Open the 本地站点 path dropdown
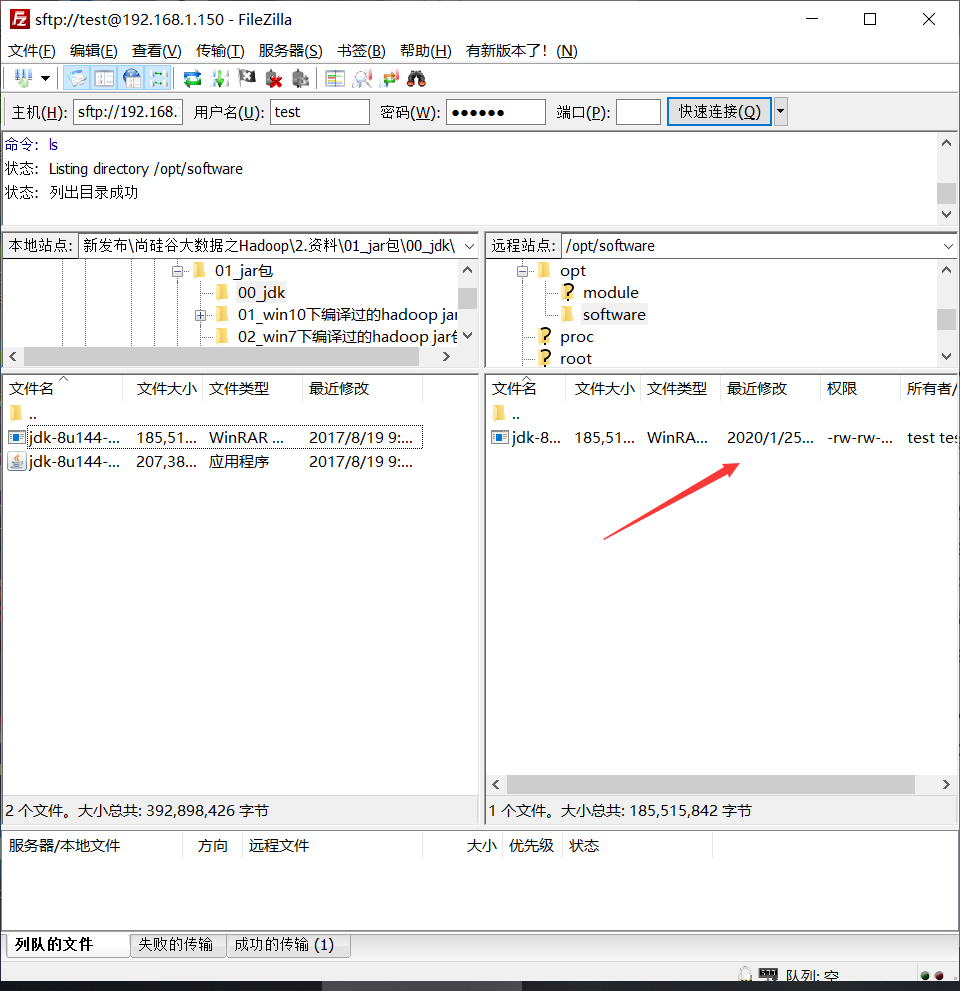The height and width of the screenshot is (991, 960). coord(470,246)
